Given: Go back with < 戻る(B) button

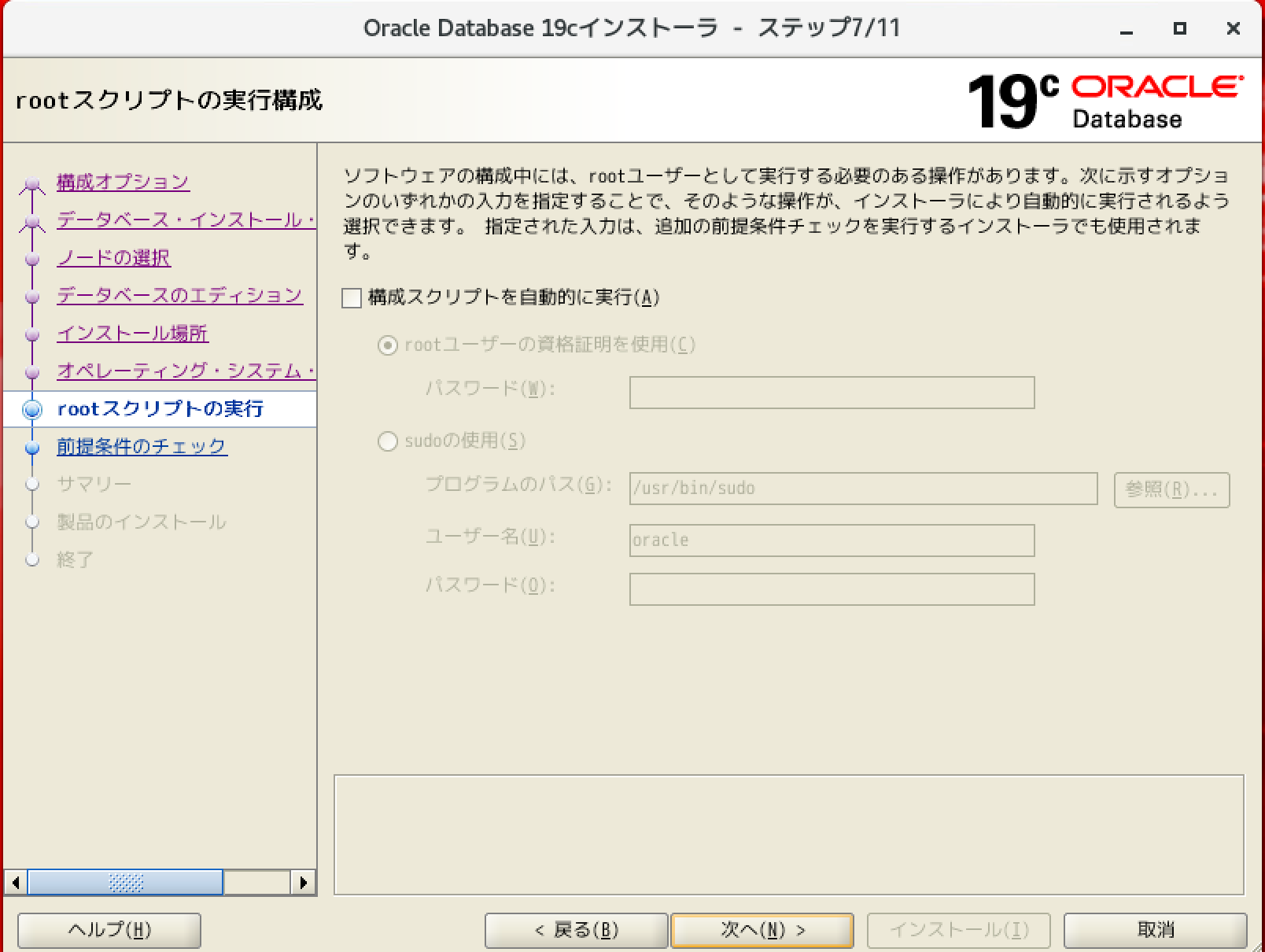Looking at the screenshot, I should [x=577, y=931].
